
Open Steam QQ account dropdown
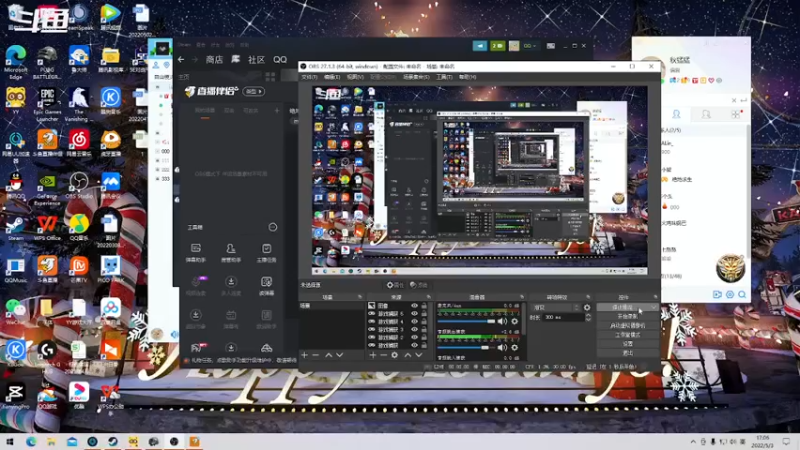pyautogui.click(x=530, y=46)
